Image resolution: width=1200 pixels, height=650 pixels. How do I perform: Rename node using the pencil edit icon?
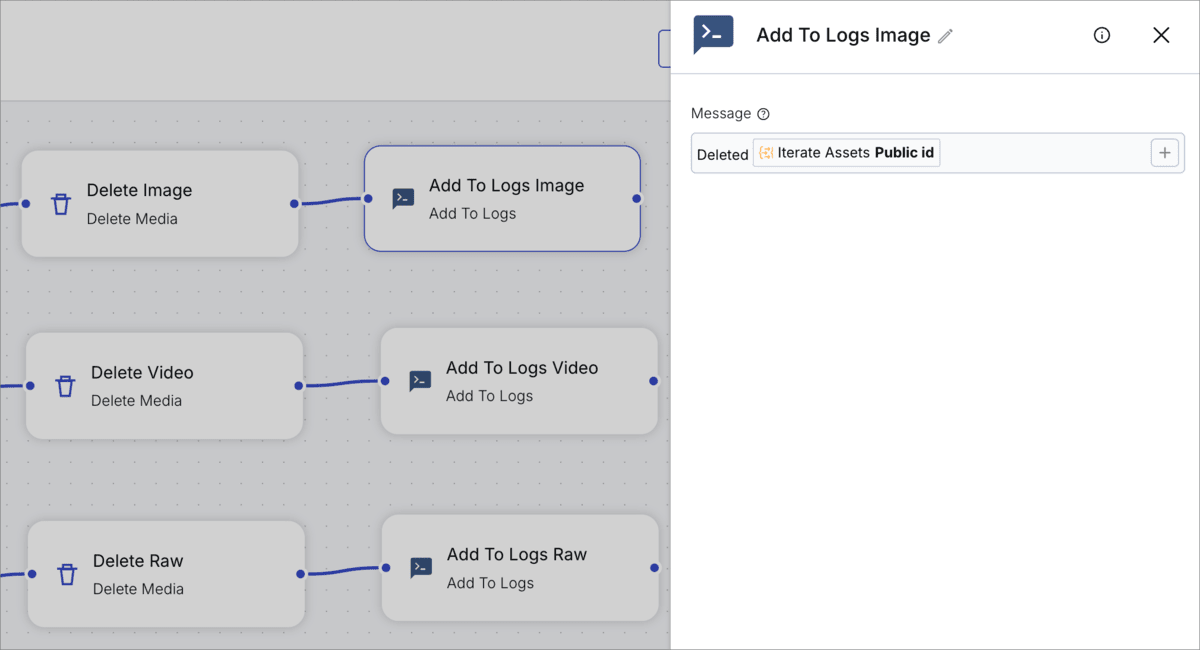pyautogui.click(x=945, y=35)
